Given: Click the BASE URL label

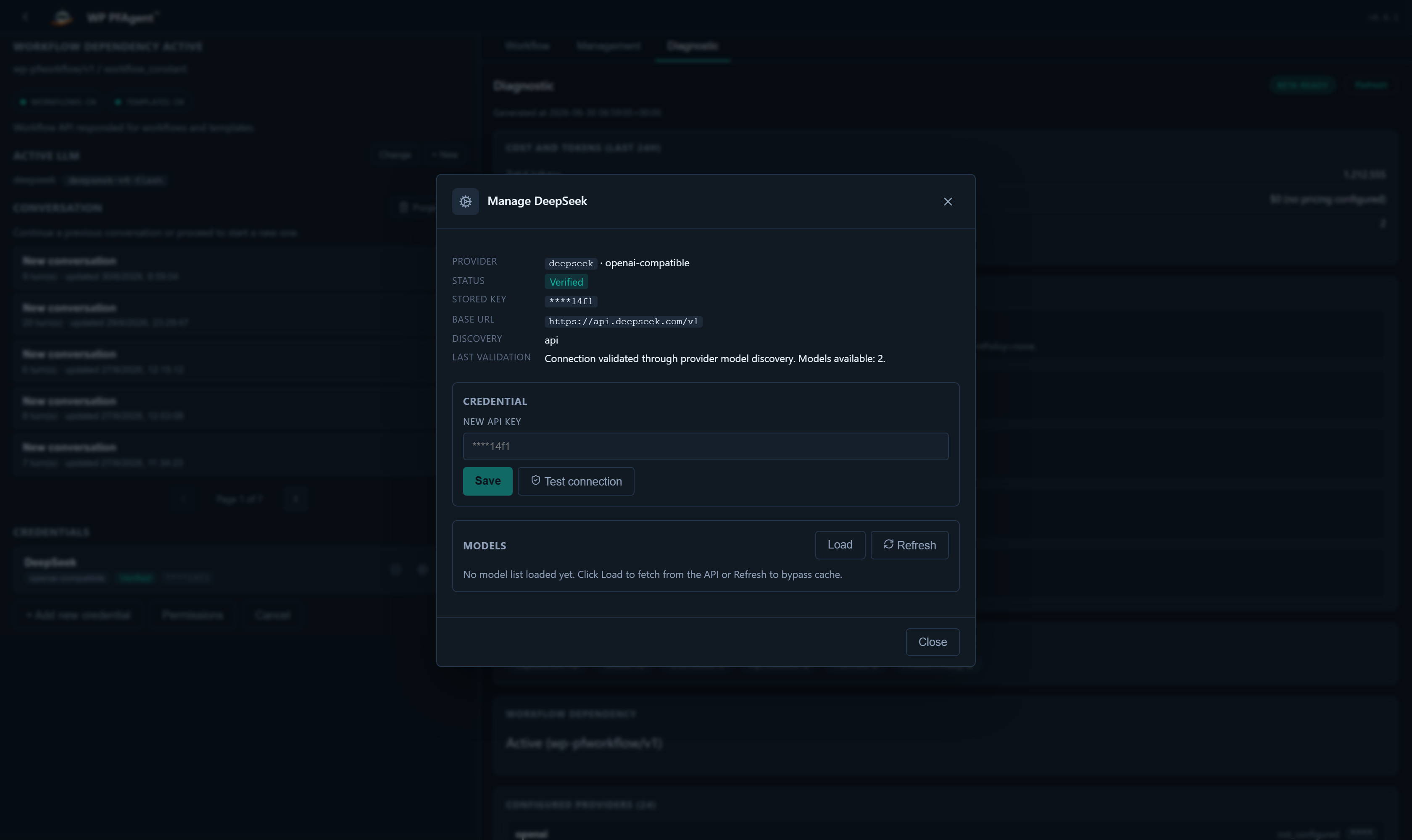Looking at the screenshot, I should (473, 320).
